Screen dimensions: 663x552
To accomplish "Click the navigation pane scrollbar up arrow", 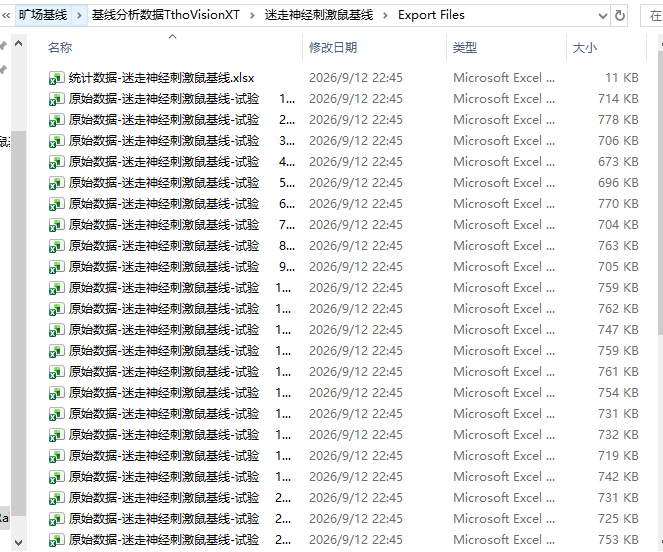I will (19, 43).
